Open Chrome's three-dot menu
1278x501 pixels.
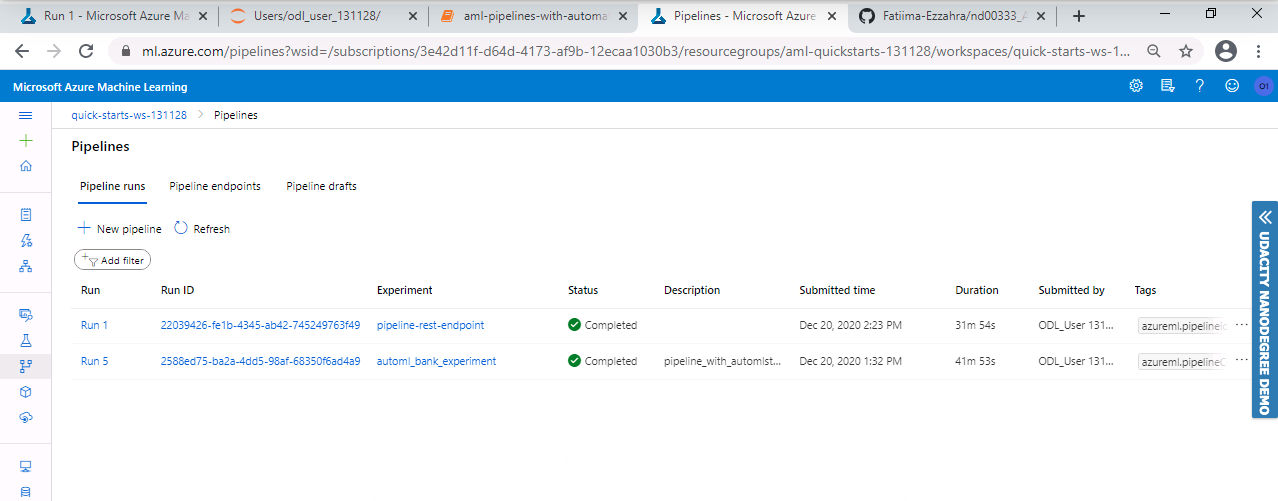[x=1260, y=51]
